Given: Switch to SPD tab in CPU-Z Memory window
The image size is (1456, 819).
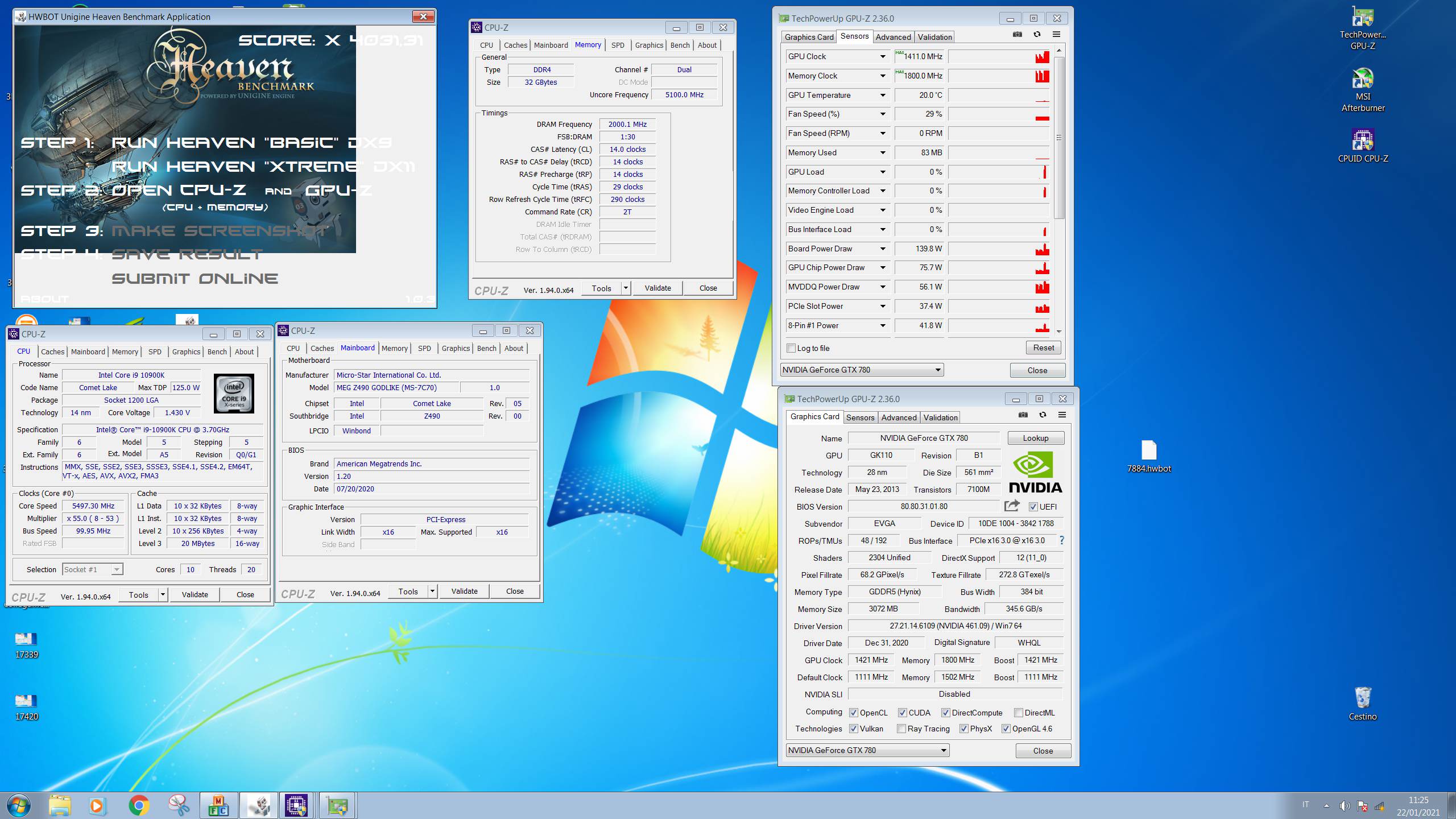Looking at the screenshot, I should point(618,45).
